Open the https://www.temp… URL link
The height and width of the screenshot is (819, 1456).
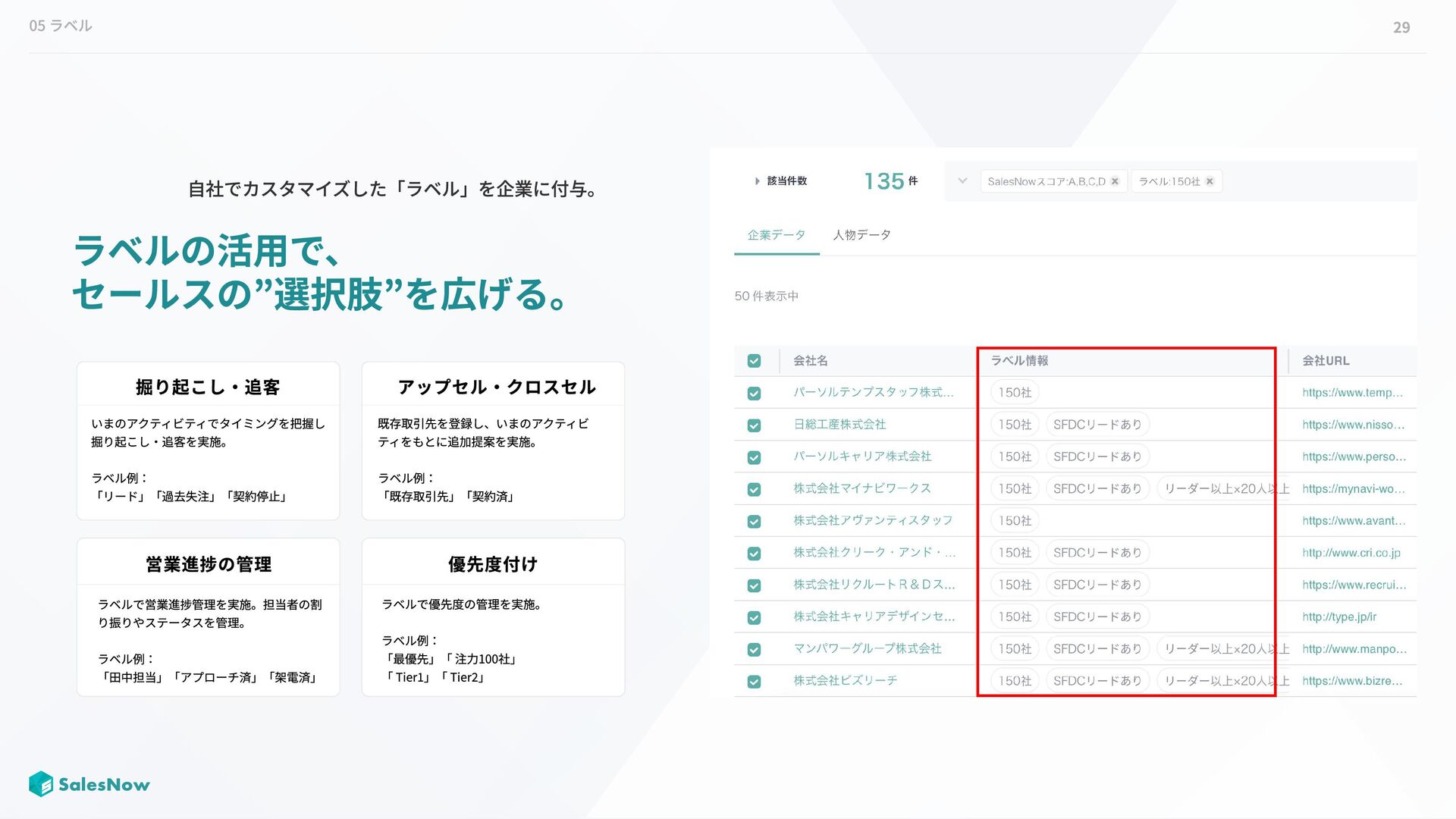click(1352, 392)
